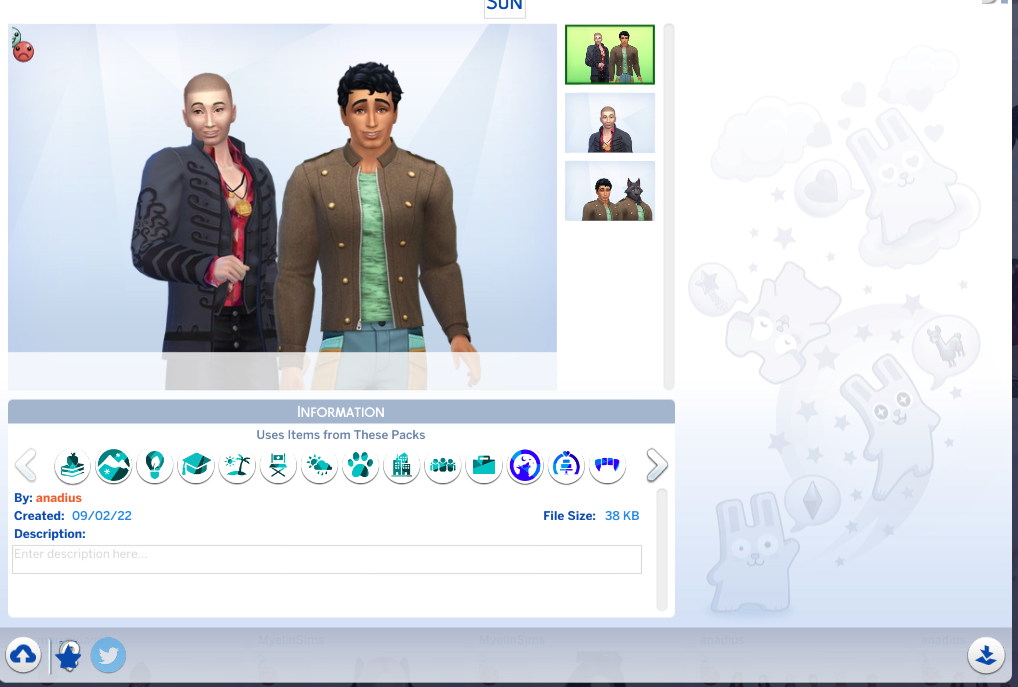Click the INFORMATION panel header
The image size is (1018, 687).
pyautogui.click(x=341, y=412)
